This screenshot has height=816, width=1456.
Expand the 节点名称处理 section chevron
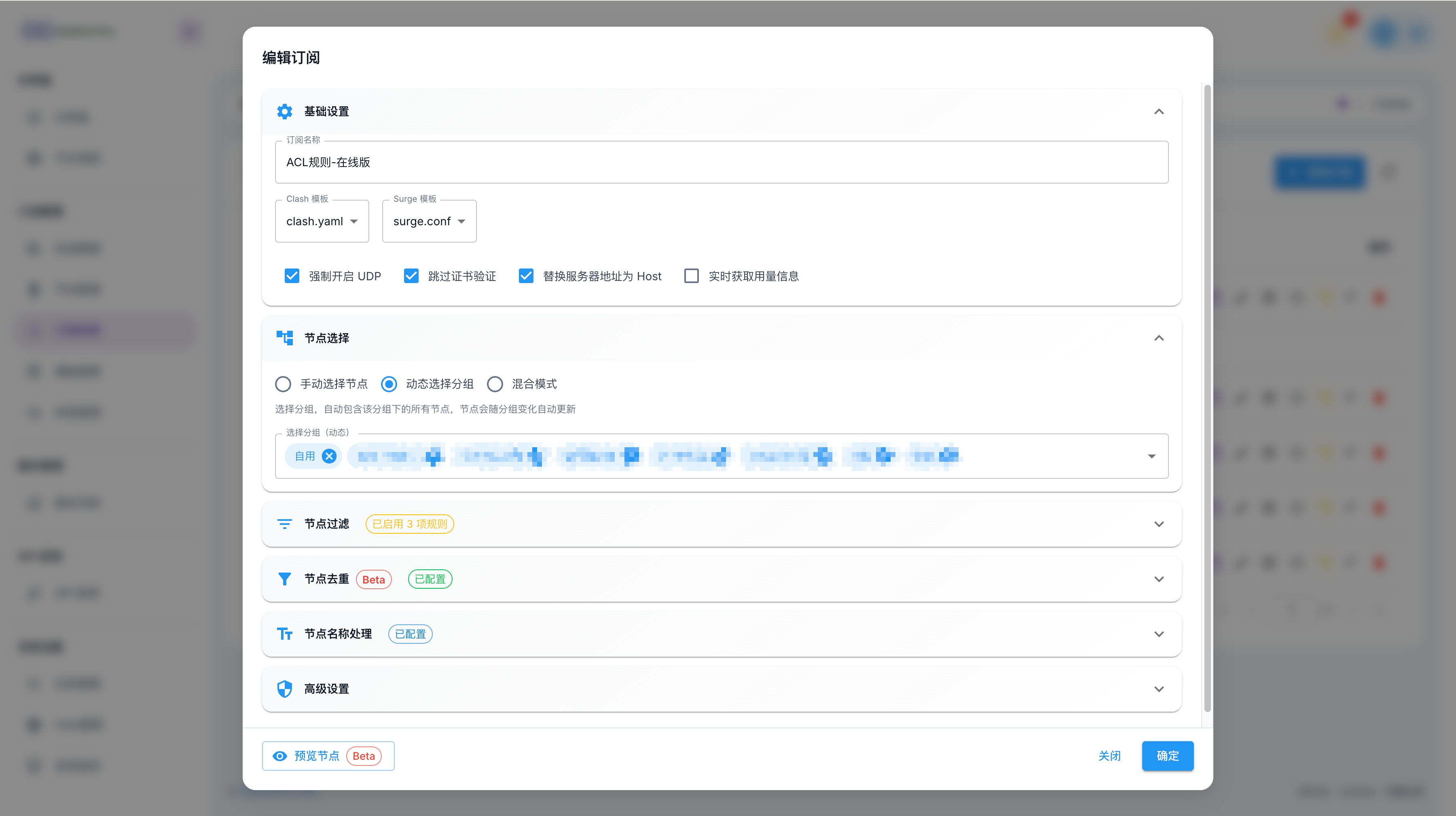1159,634
